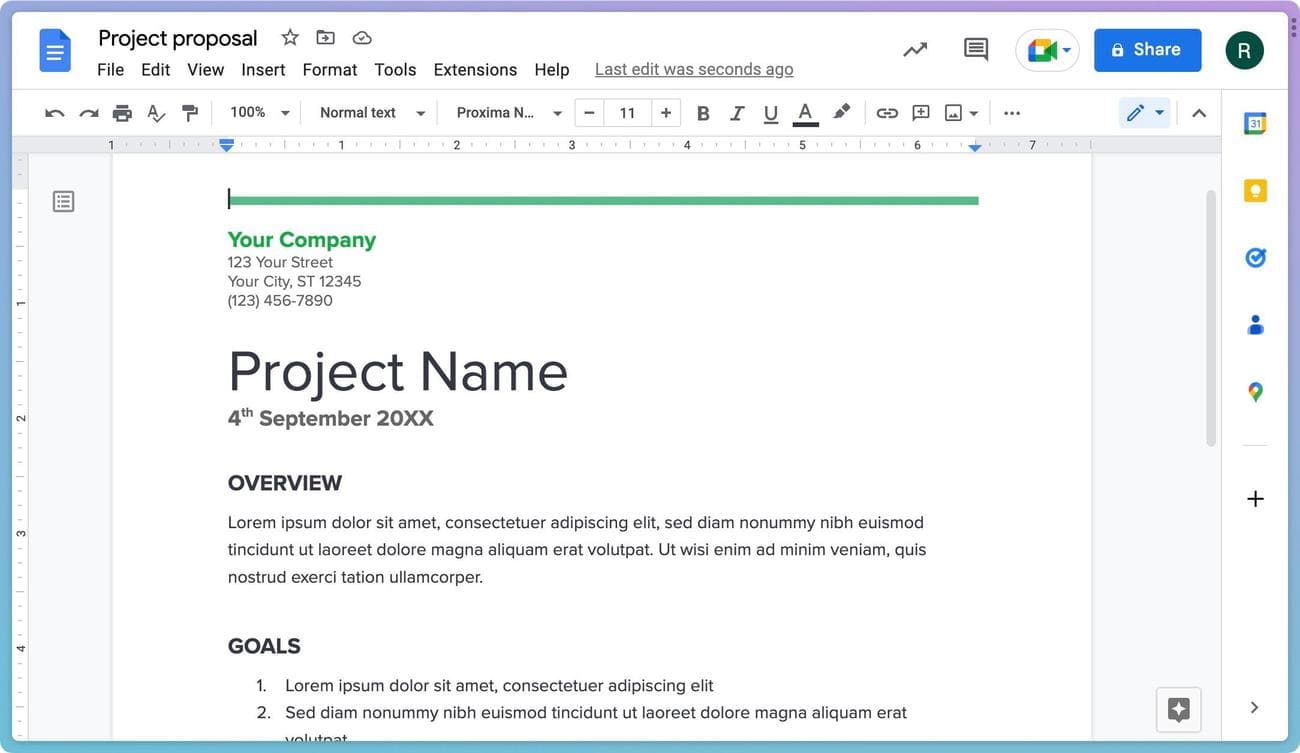Open the text color picker
Viewport: 1300px width, 753px height.
pyautogui.click(x=805, y=113)
